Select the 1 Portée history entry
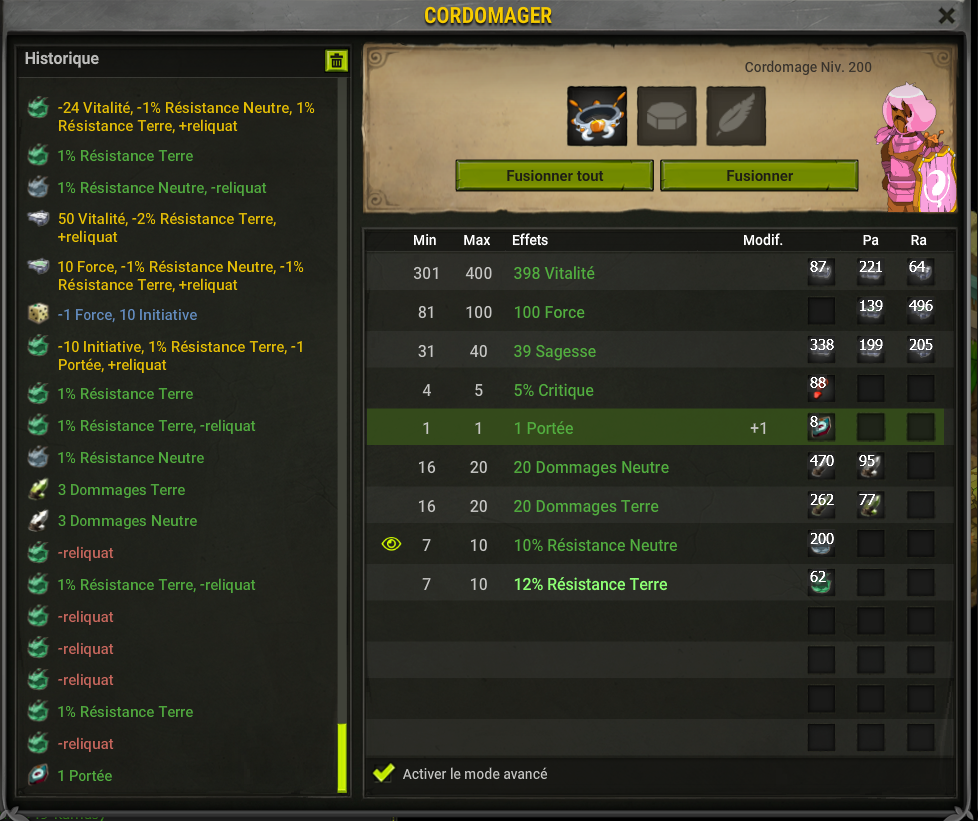978x821 pixels. point(85,775)
